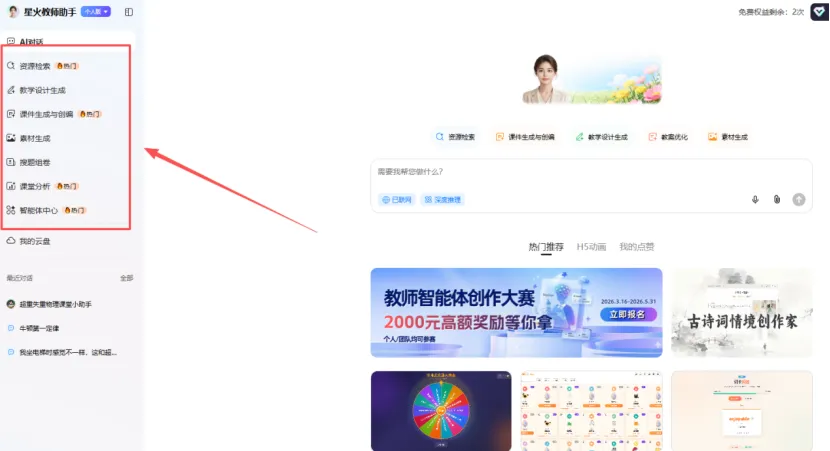Screen dimensions: 830x451
Task: Select 课件生成与创编 sidebar entry
Action: [53, 114]
